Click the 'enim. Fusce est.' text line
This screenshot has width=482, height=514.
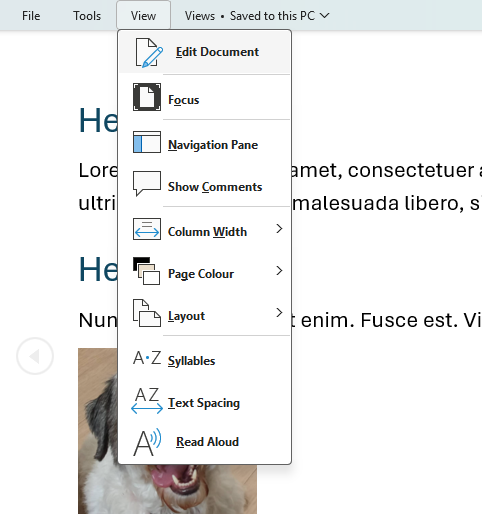pyautogui.click(x=379, y=320)
